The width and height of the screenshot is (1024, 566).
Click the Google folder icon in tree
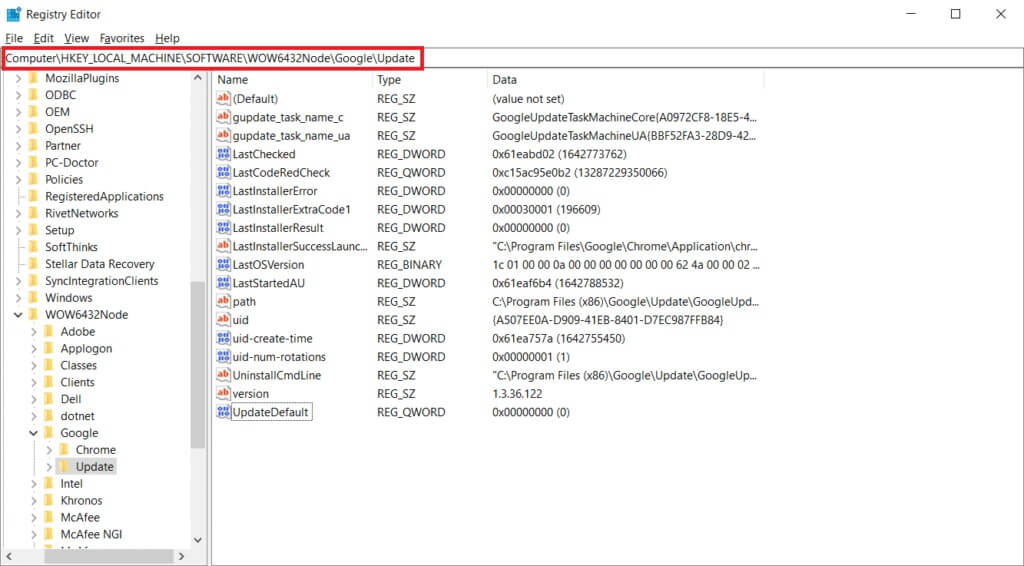49,433
